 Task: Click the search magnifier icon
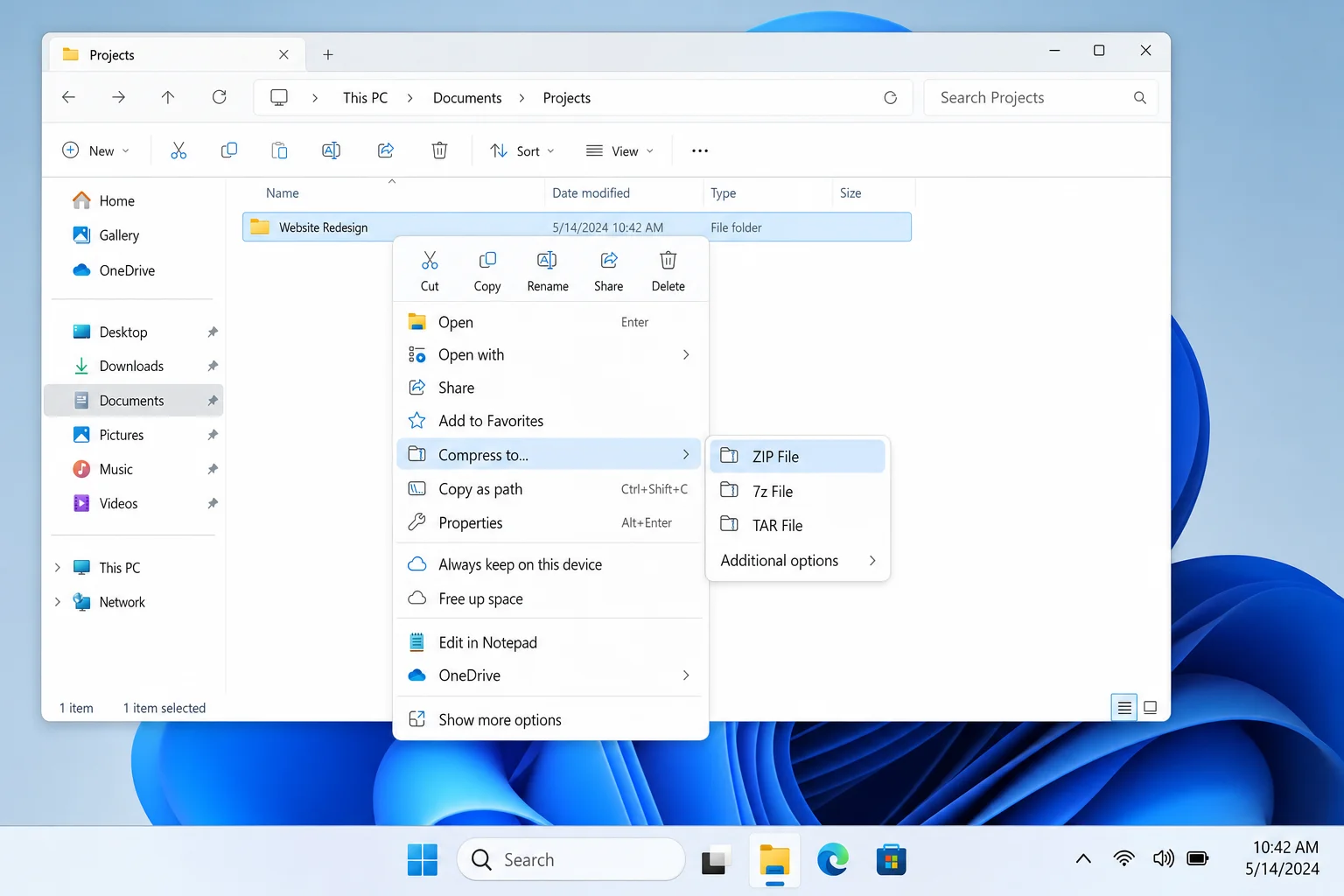(1139, 97)
